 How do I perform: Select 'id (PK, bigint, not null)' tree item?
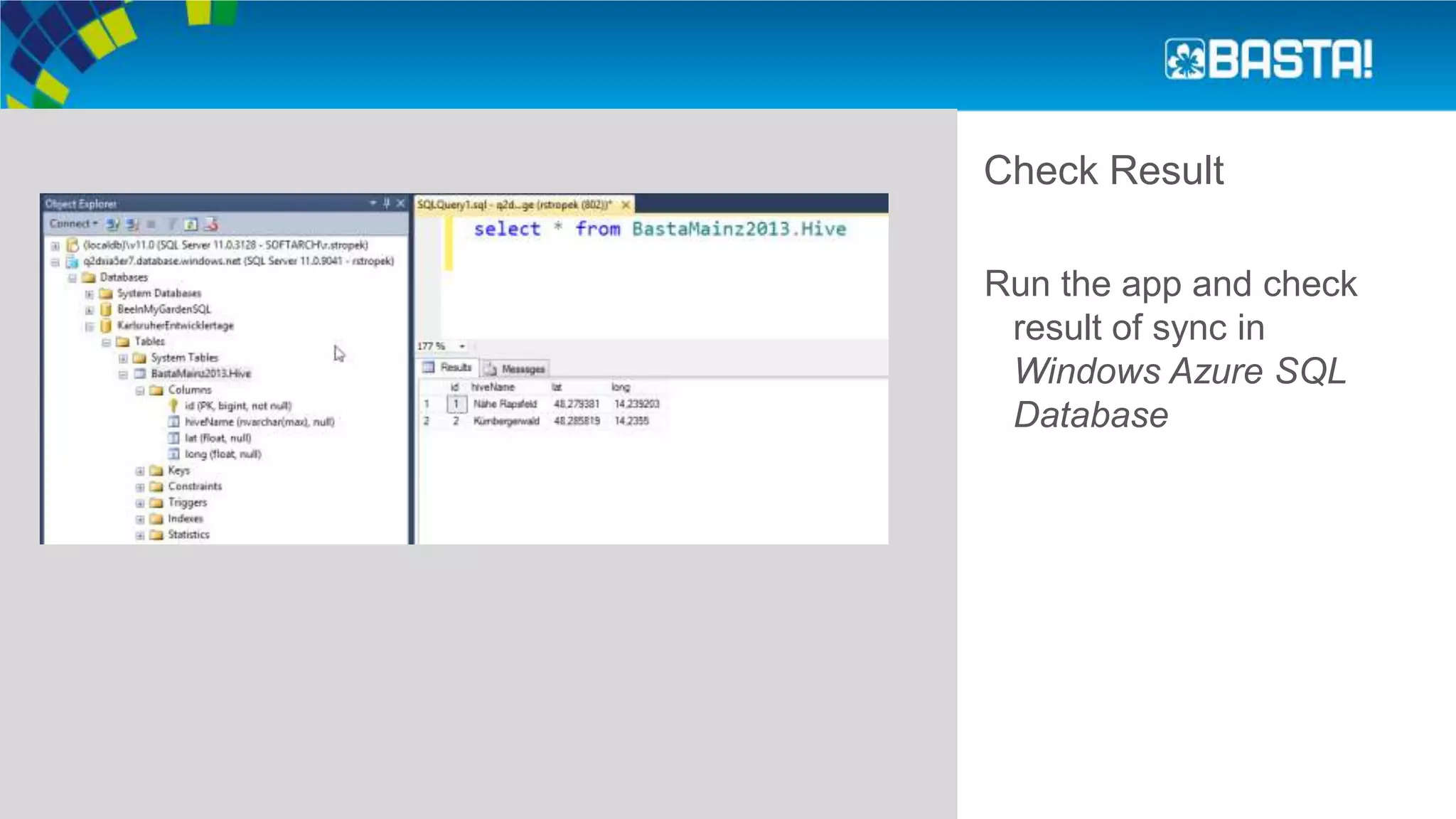click(x=238, y=406)
